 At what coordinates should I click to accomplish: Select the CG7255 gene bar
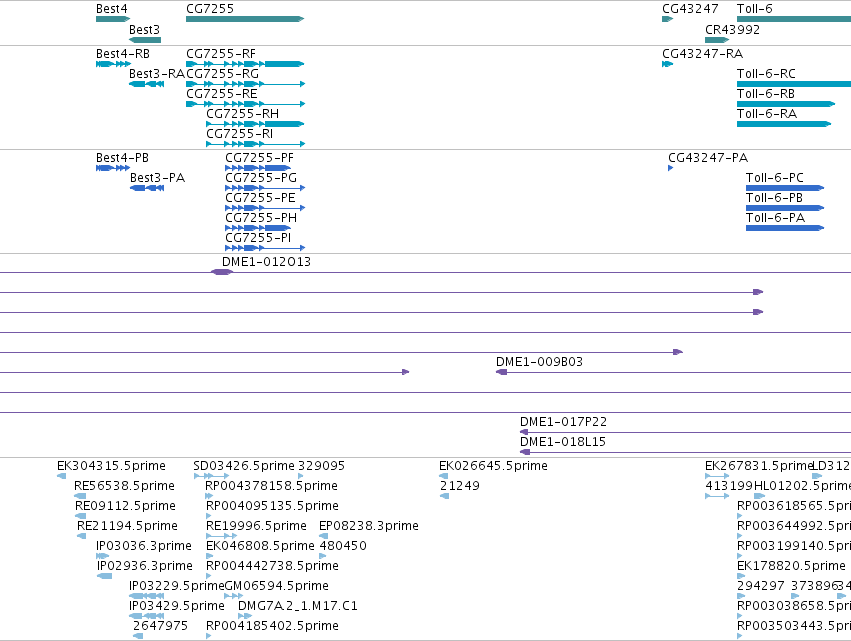(245, 19)
